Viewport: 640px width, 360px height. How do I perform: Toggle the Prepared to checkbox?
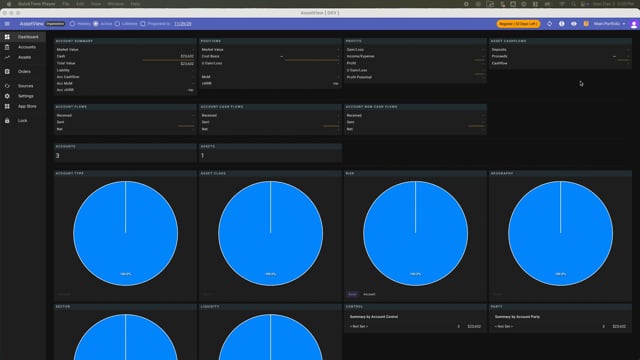pyautogui.click(x=143, y=24)
